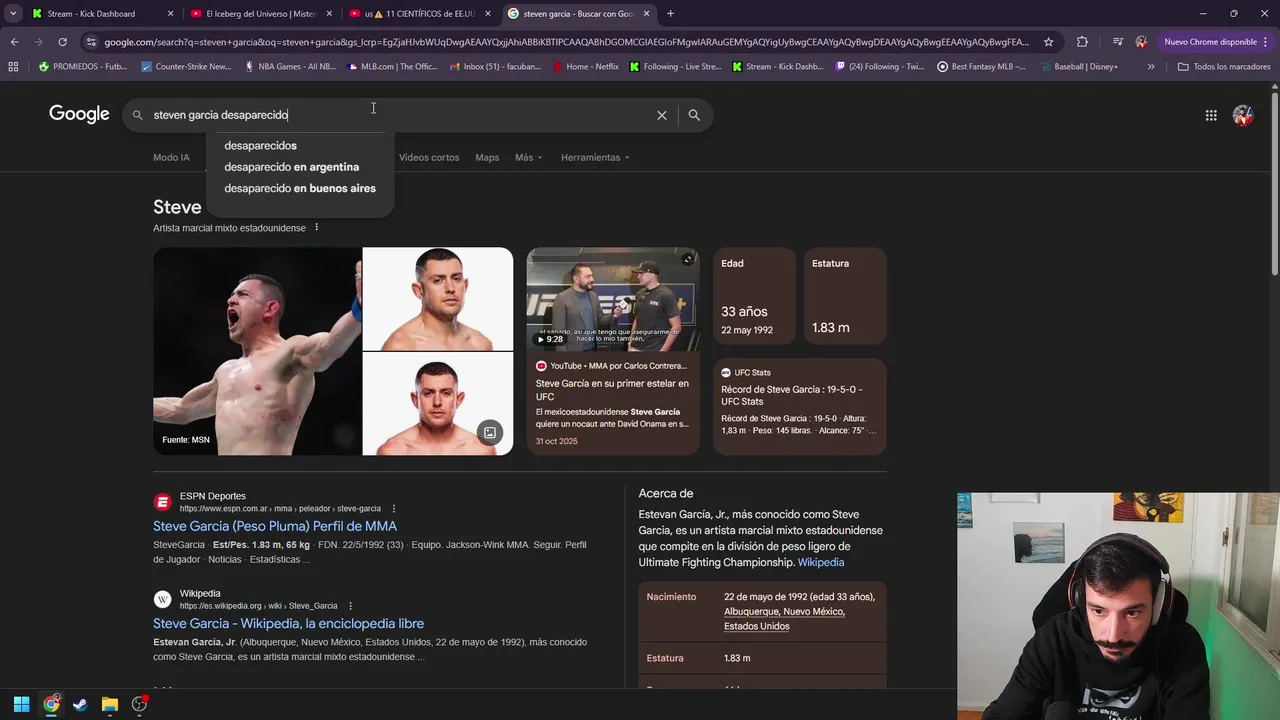Open NBA Games bookmark

coord(289,67)
